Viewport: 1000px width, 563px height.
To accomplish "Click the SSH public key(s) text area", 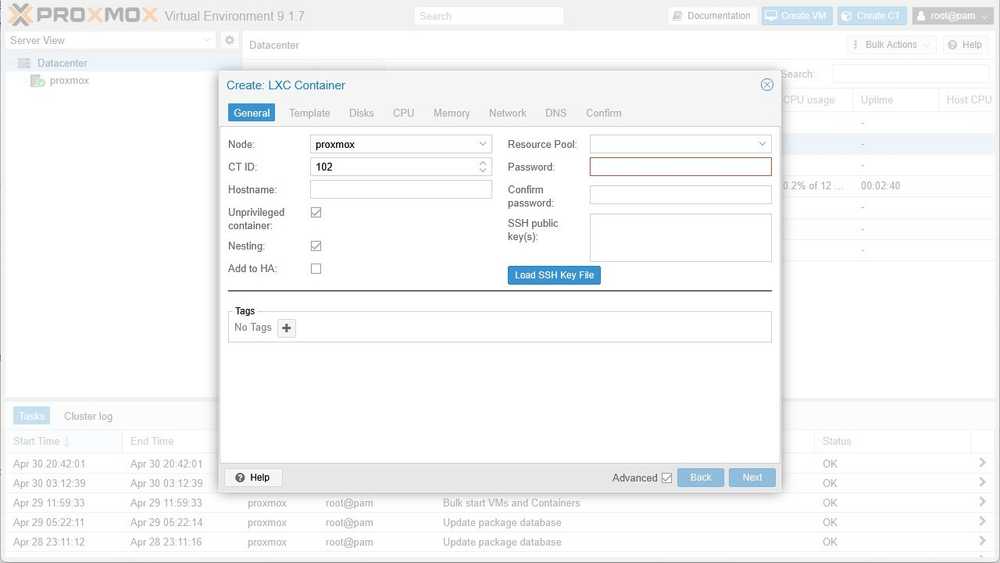I will pos(680,238).
